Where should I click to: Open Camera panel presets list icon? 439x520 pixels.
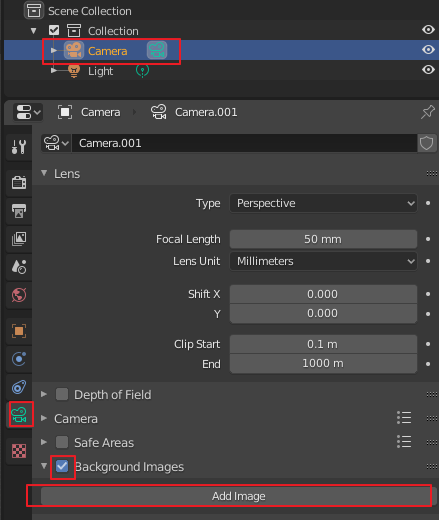(x=404, y=418)
